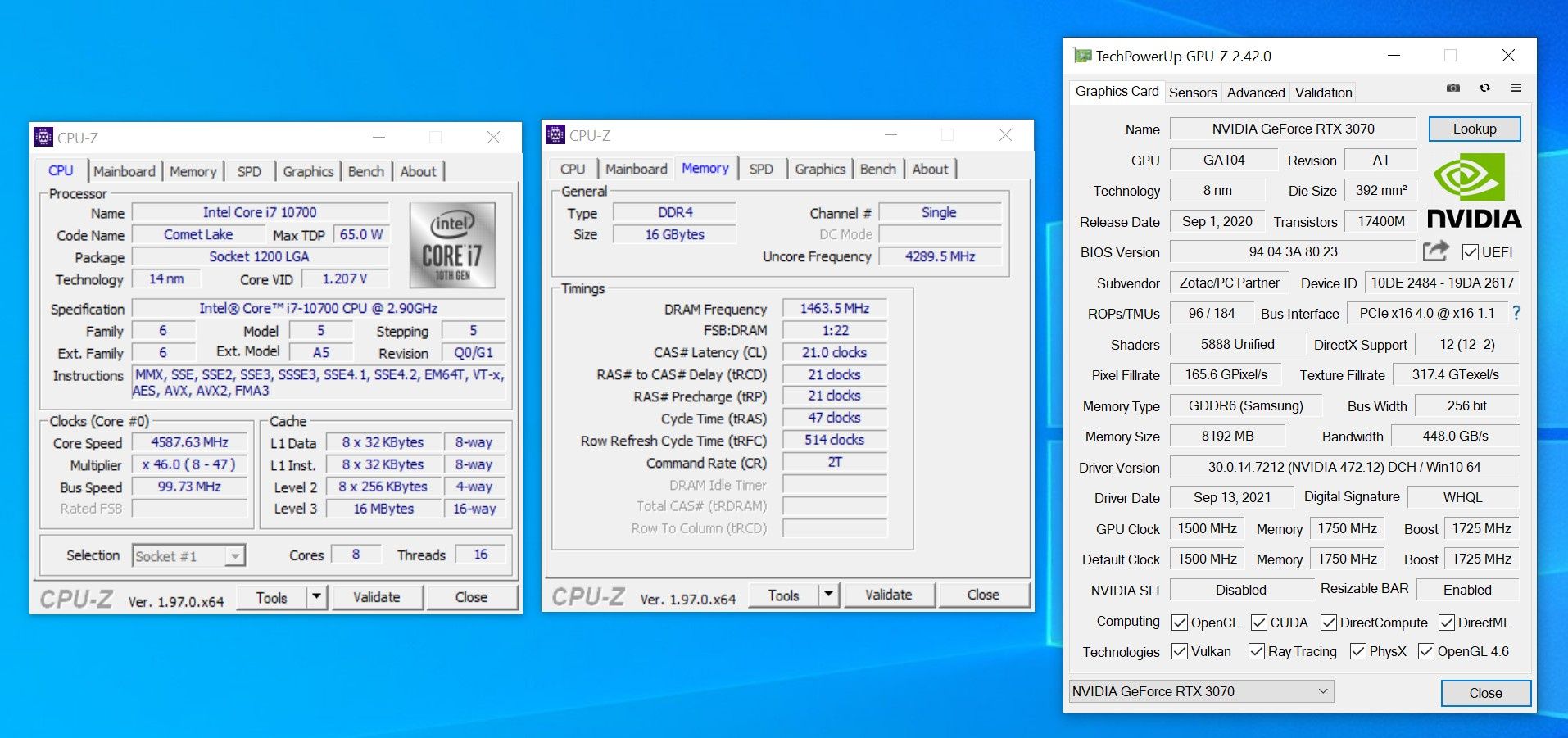This screenshot has height=738, width=1568.
Task: Click the '514 clocks' tRFC value
Action: pyautogui.click(x=835, y=440)
